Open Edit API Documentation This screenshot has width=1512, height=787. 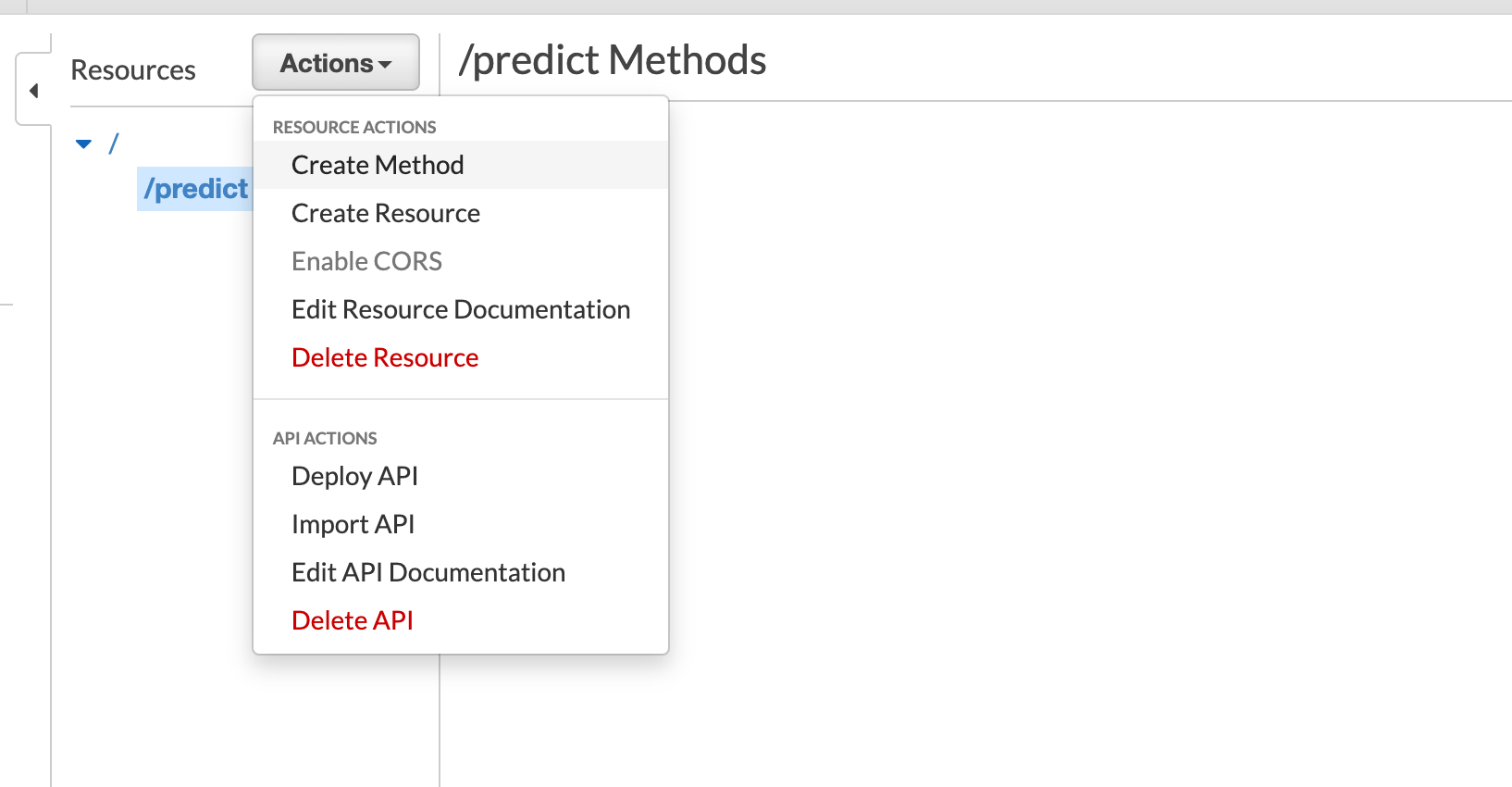[x=428, y=572]
